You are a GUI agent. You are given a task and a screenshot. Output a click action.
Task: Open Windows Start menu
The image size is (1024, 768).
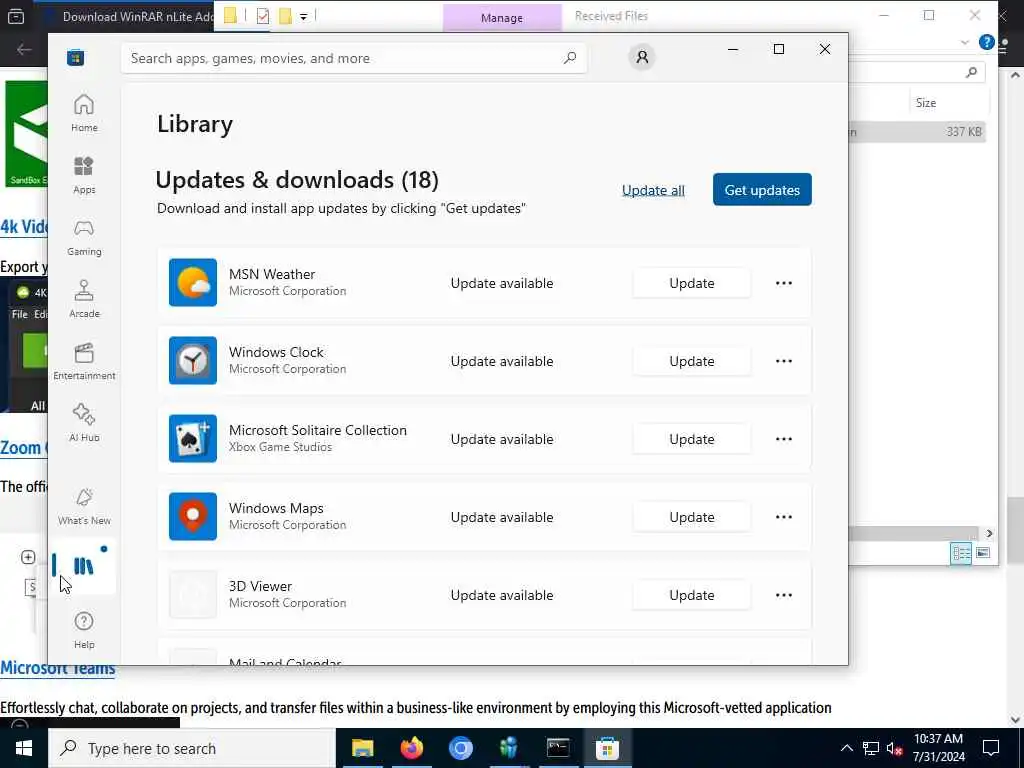tap(24, 748)
